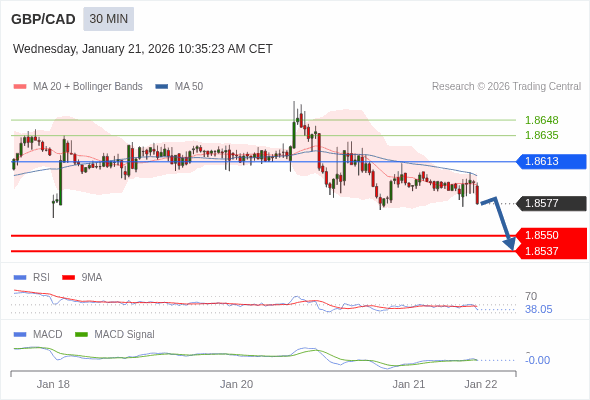
Task: Click the RSI blue legend swatch
Action: click(x=20, y=278)
